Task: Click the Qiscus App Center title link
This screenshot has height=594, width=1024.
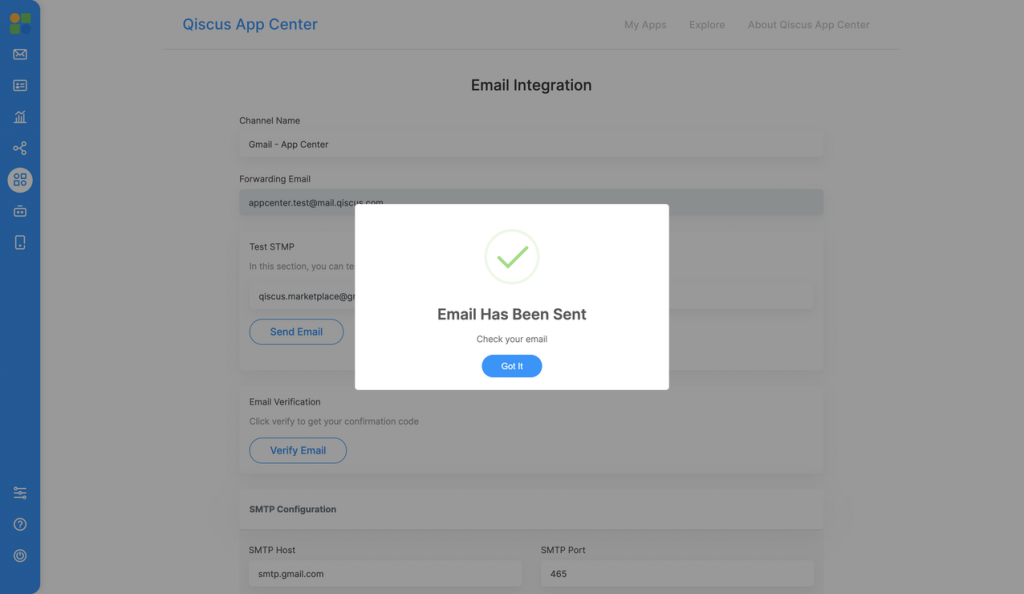Action: pyautogui.click(x=250, y=24)
